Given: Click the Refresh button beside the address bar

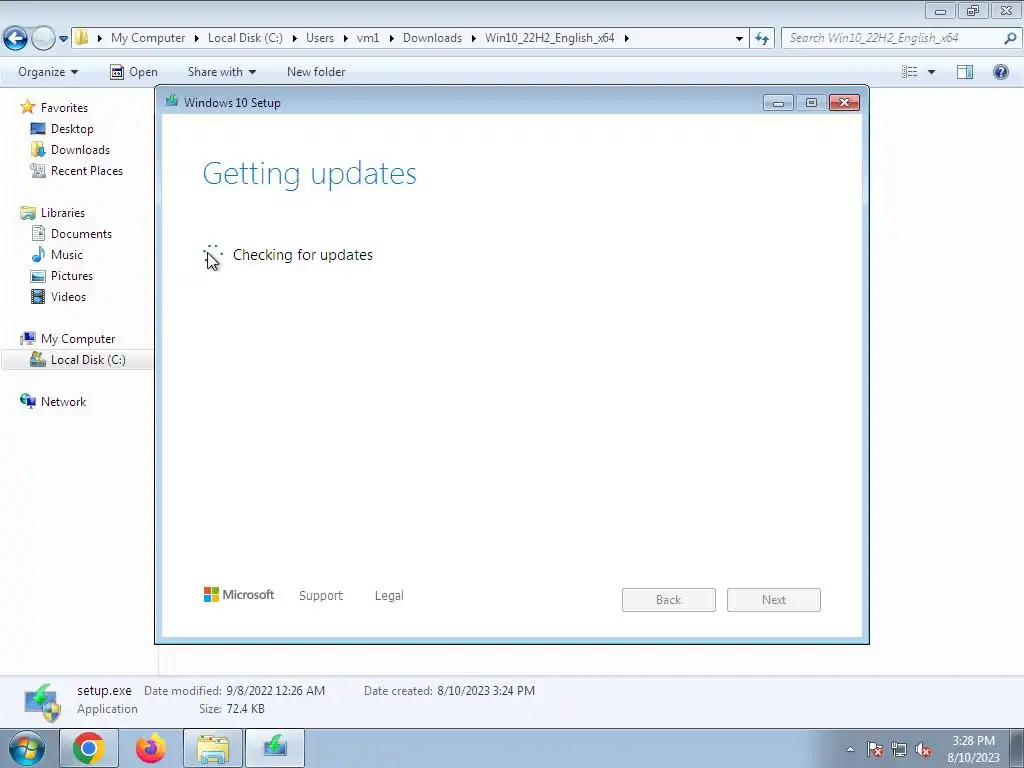Looking at the screenshot, I should [x=761, y=39].
